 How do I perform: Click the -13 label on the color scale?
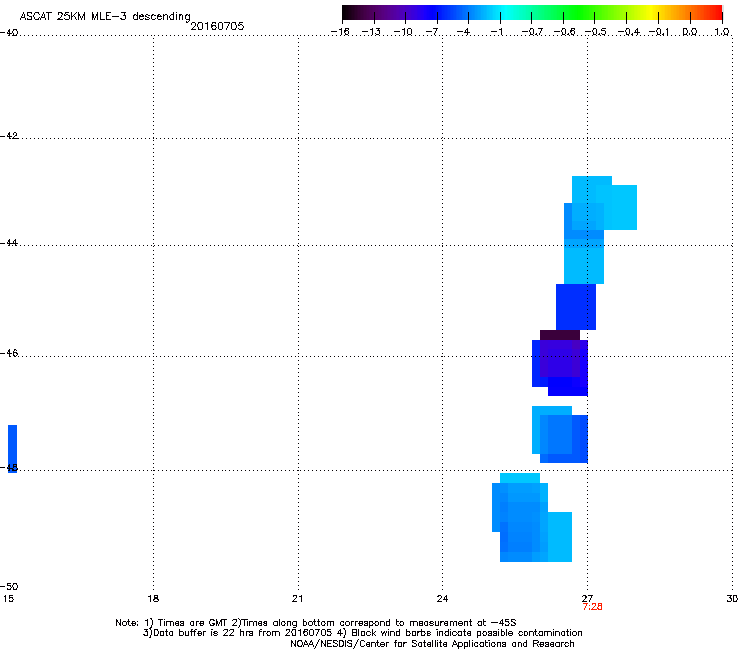(x=371, y=32)
